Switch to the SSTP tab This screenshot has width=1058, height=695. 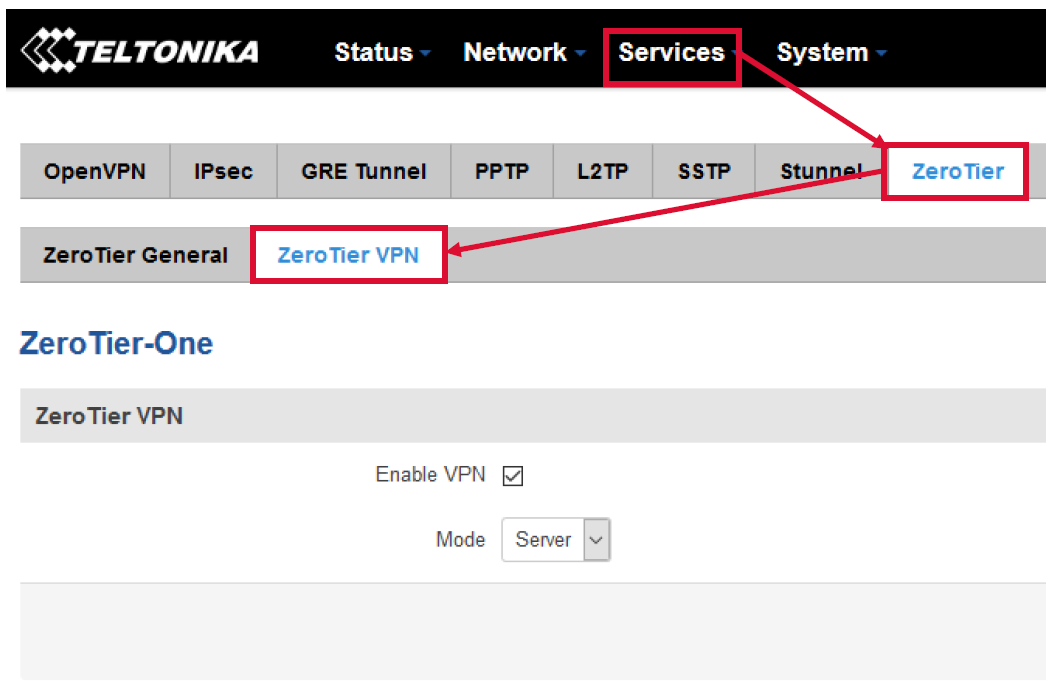(x=704, y=171)
